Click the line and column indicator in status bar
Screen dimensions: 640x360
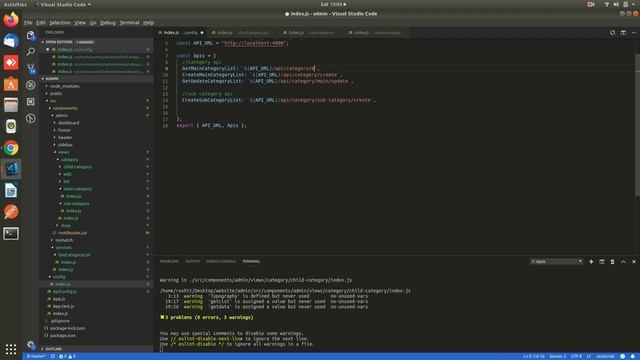pos(534,356)
